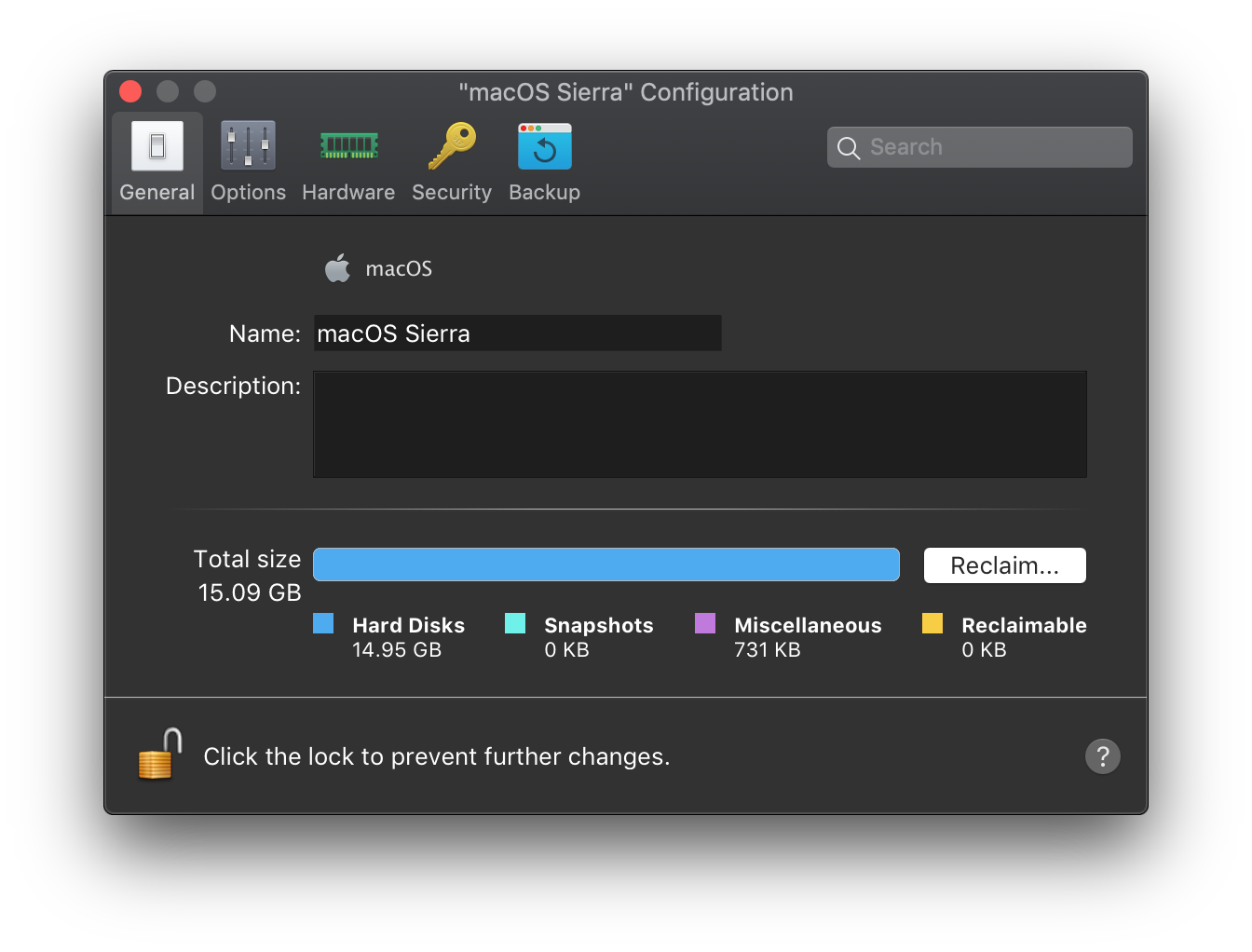Click the magnifying glass in the search field
1252x952 pixels.
pos(848,147)
